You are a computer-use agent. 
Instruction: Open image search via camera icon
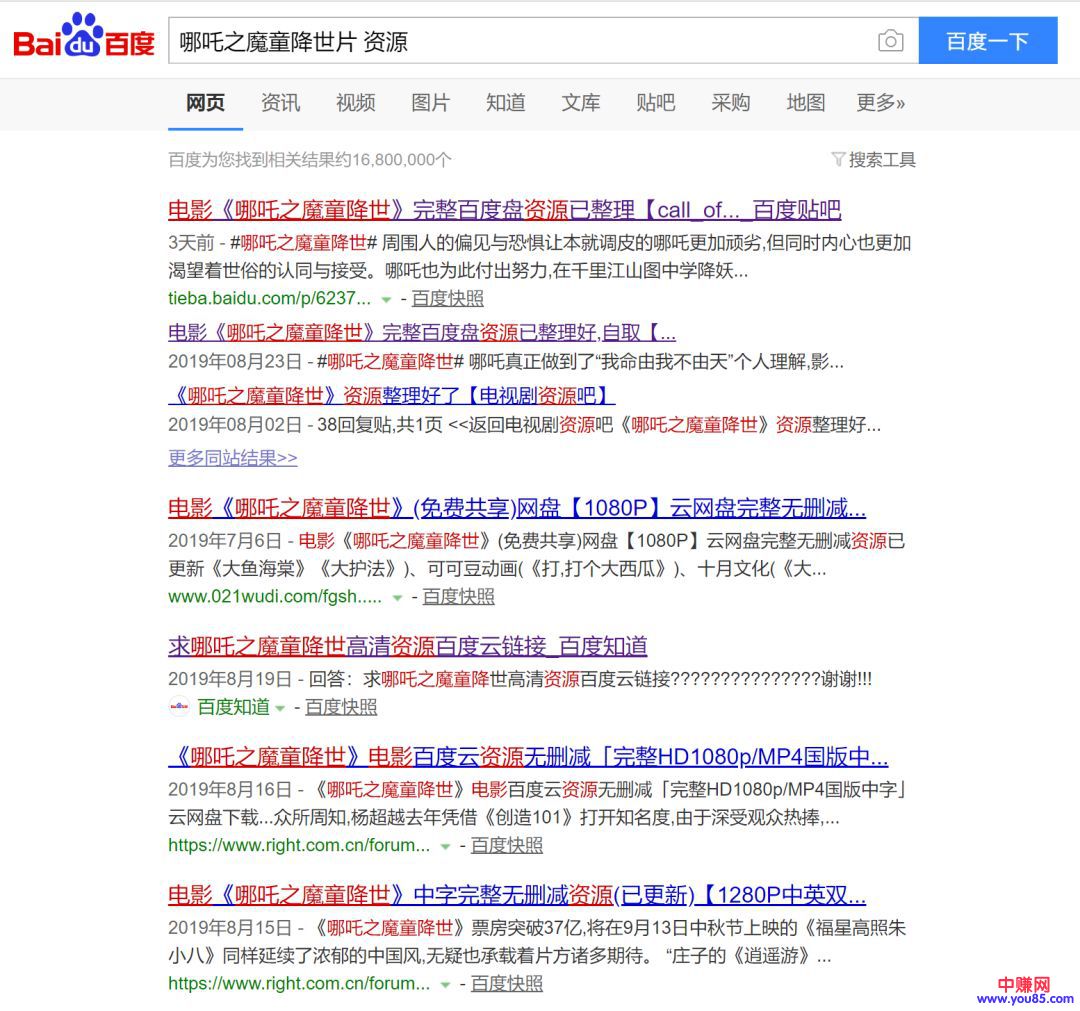coord(889,41)
